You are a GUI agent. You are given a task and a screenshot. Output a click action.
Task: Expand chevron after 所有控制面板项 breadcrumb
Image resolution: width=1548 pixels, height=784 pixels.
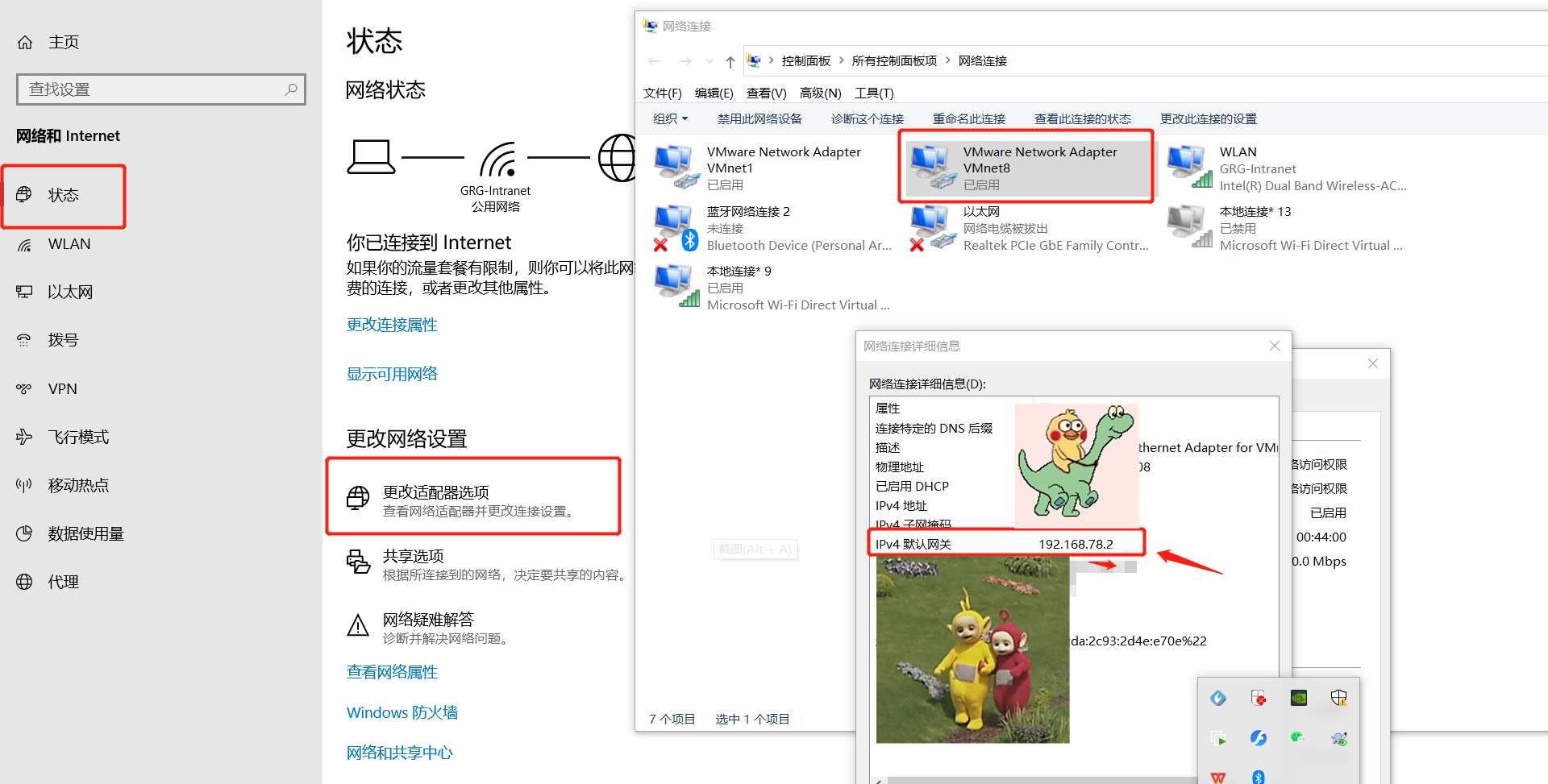coord(948,60)
